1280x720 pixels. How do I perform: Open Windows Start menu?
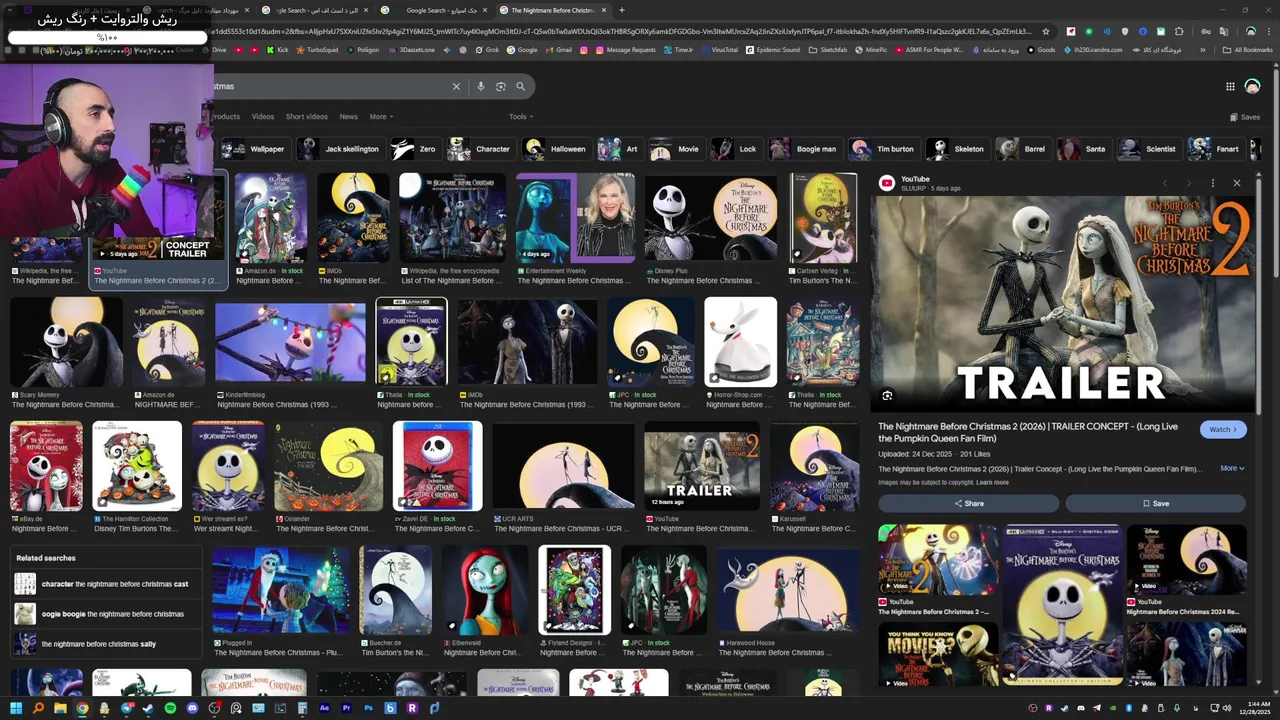(15, 708)
